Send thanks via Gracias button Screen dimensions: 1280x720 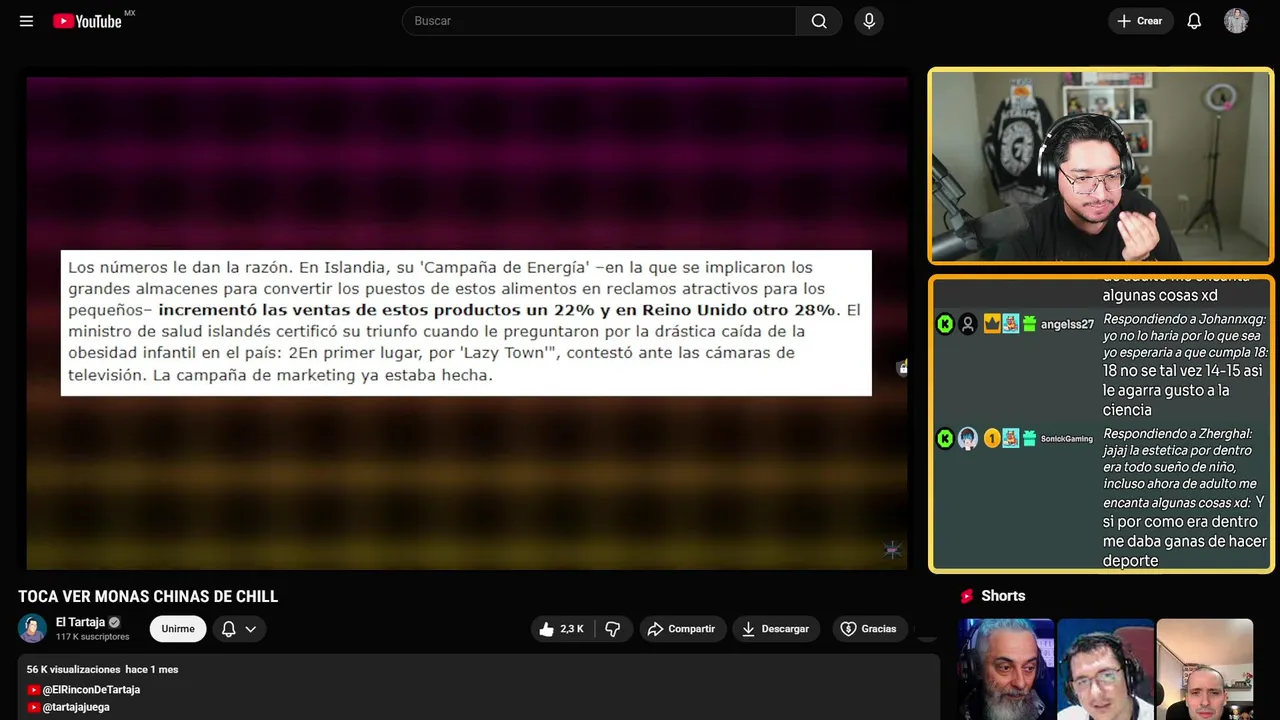[868, 629]
